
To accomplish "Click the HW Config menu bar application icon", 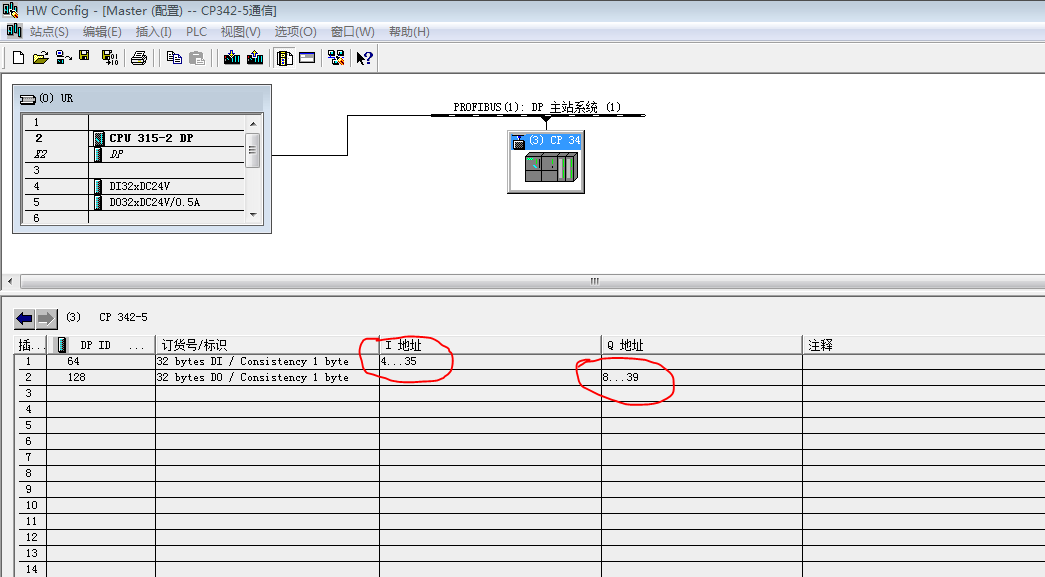I will [14, 31].
